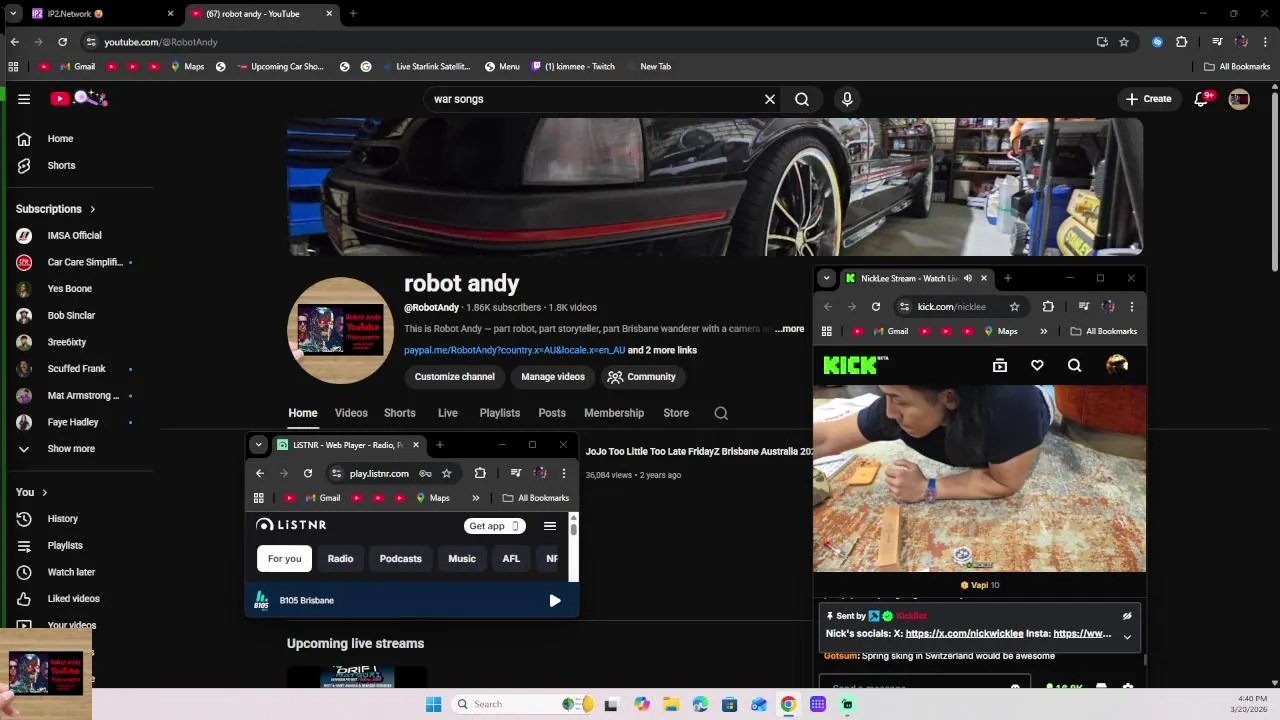Select the Radio chip in LiSTNR
This screenshot has height=720, width=1280.
coord(340,559)
